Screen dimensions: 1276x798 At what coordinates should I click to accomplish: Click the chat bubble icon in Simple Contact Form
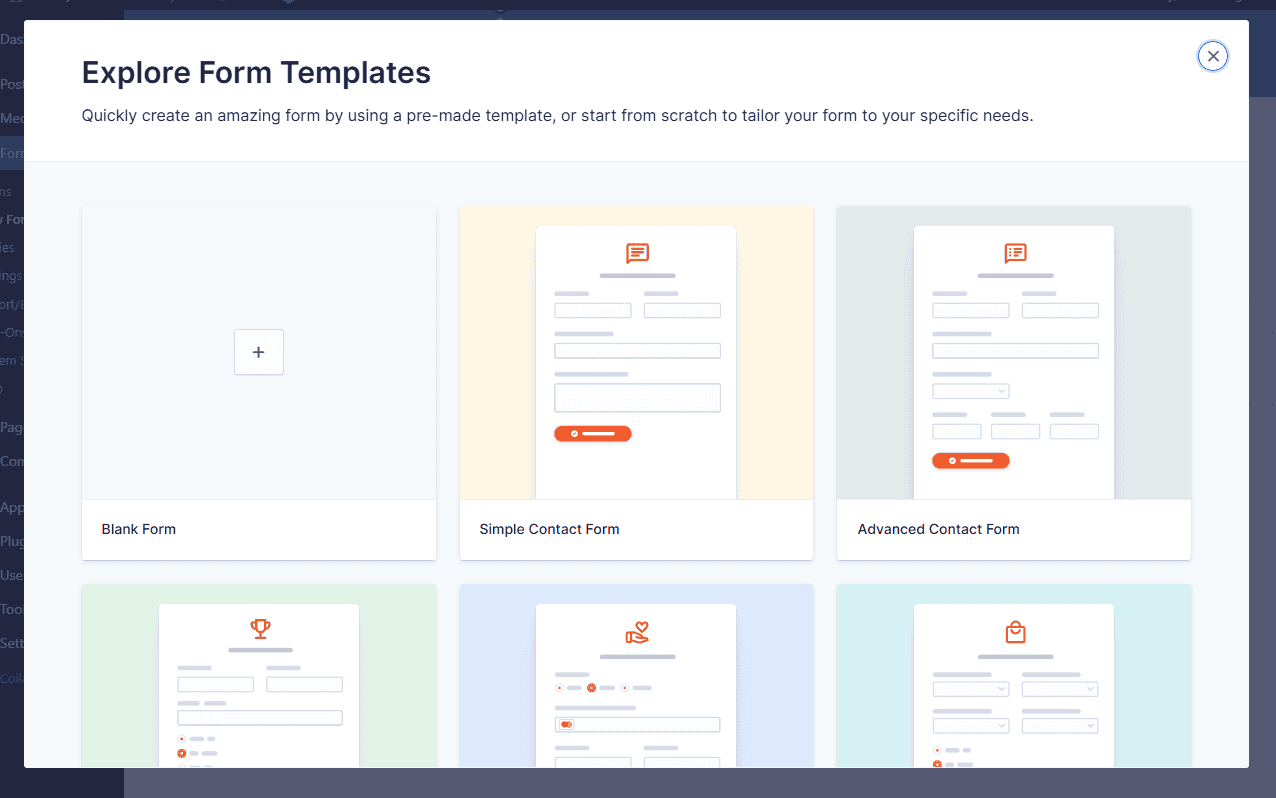coord(637,253)
